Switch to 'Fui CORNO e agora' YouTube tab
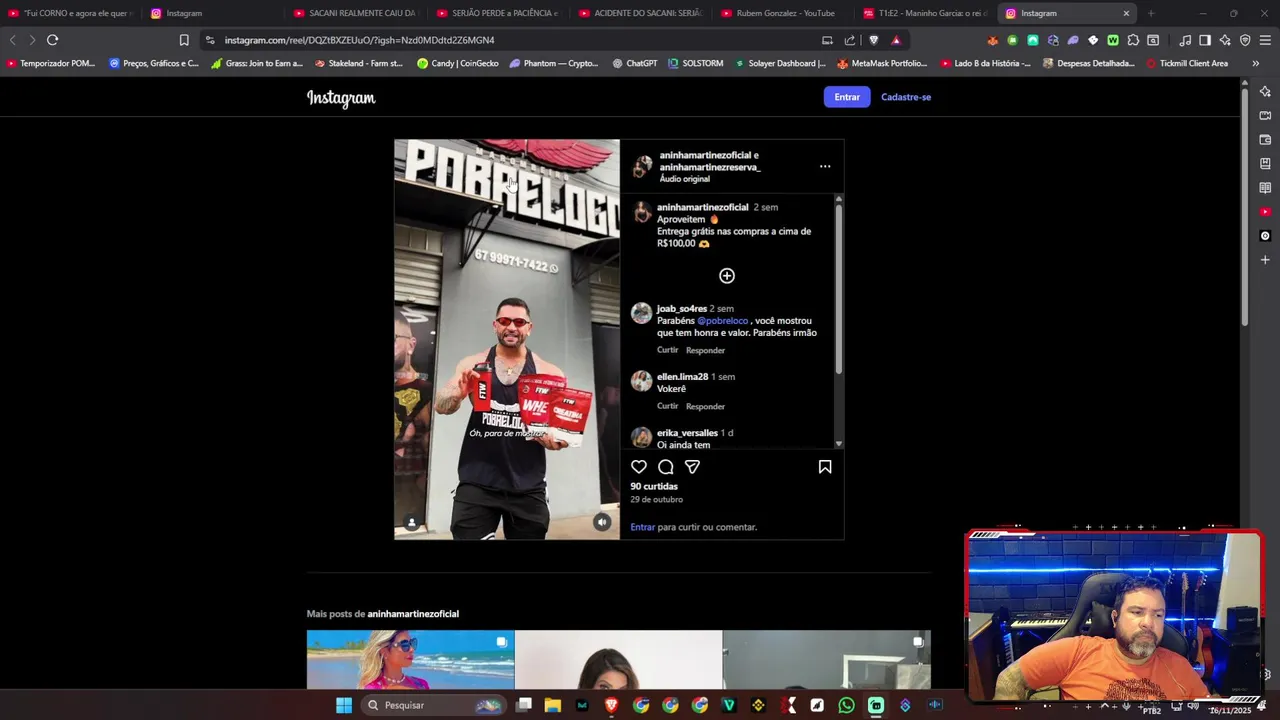The image size is (1280, 720). point(70,13)
